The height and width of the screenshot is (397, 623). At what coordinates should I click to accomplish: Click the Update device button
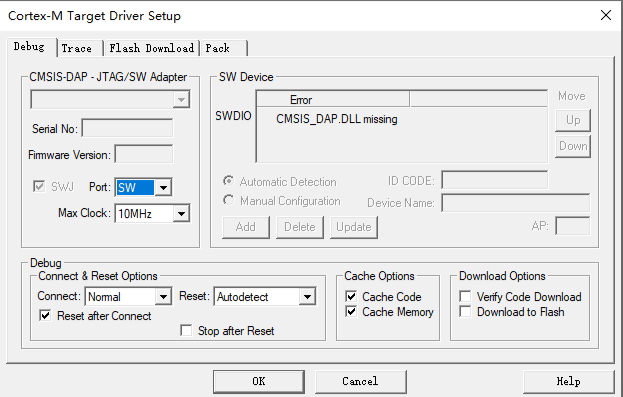(354, 227)
